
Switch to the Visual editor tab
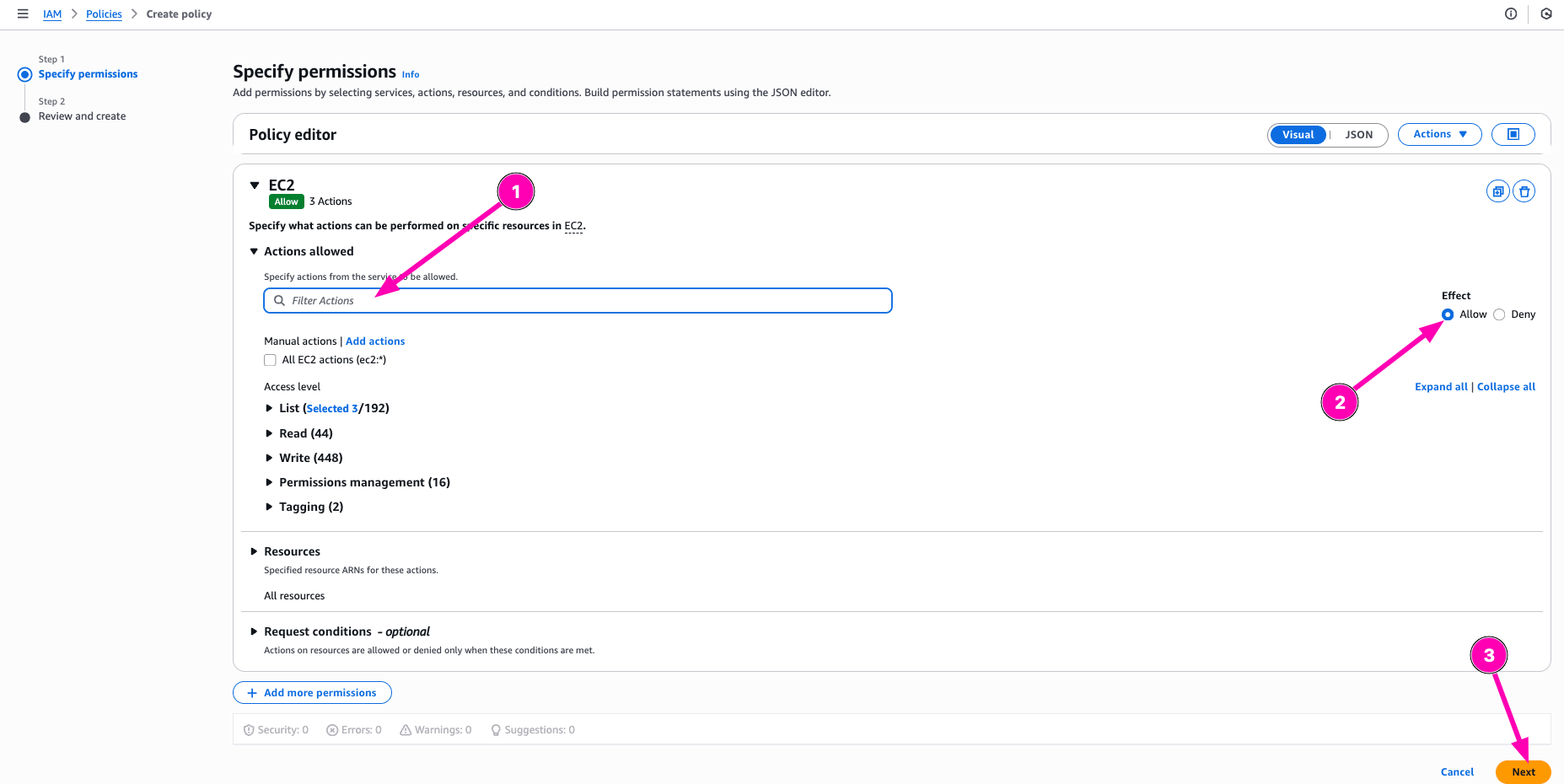(1298, 135)
